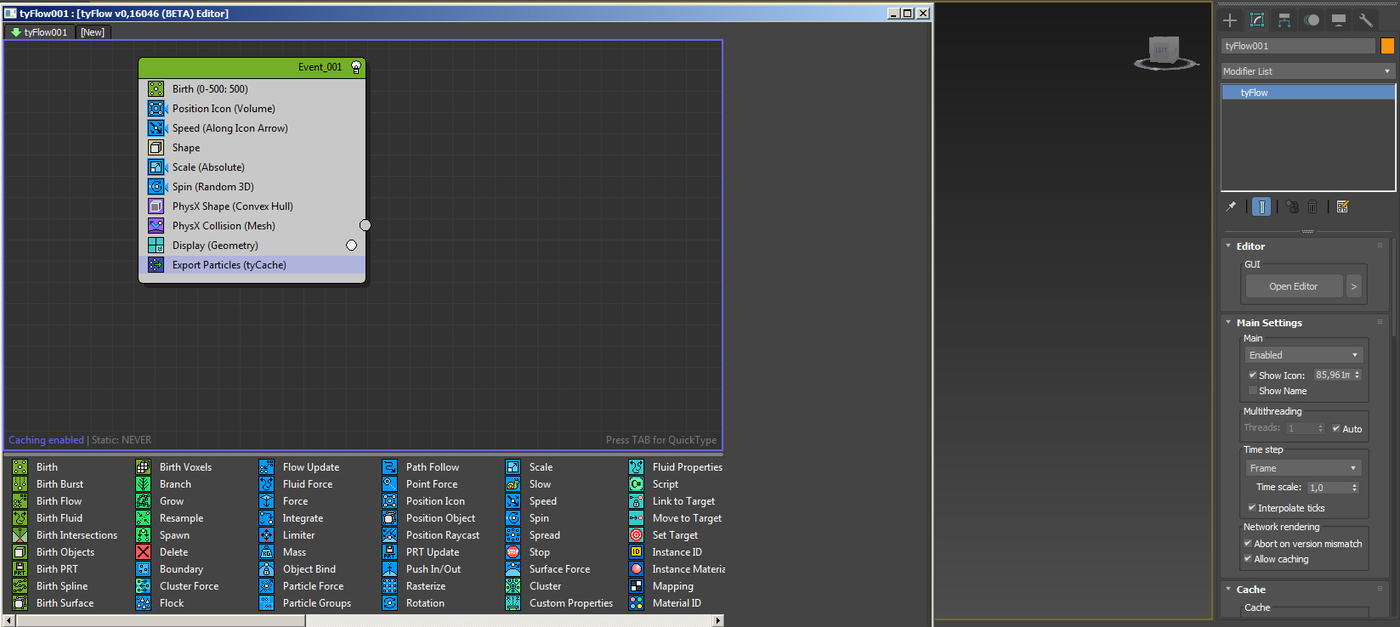This screenshot has width=1400, height=627.
Task: Open the Frame time step dropdown
Action: [1304, 468]
